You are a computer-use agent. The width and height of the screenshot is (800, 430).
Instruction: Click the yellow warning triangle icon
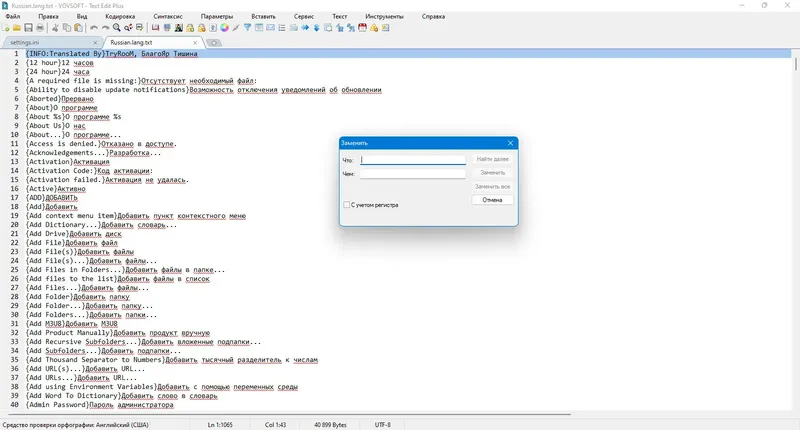[x=374, y=28]
